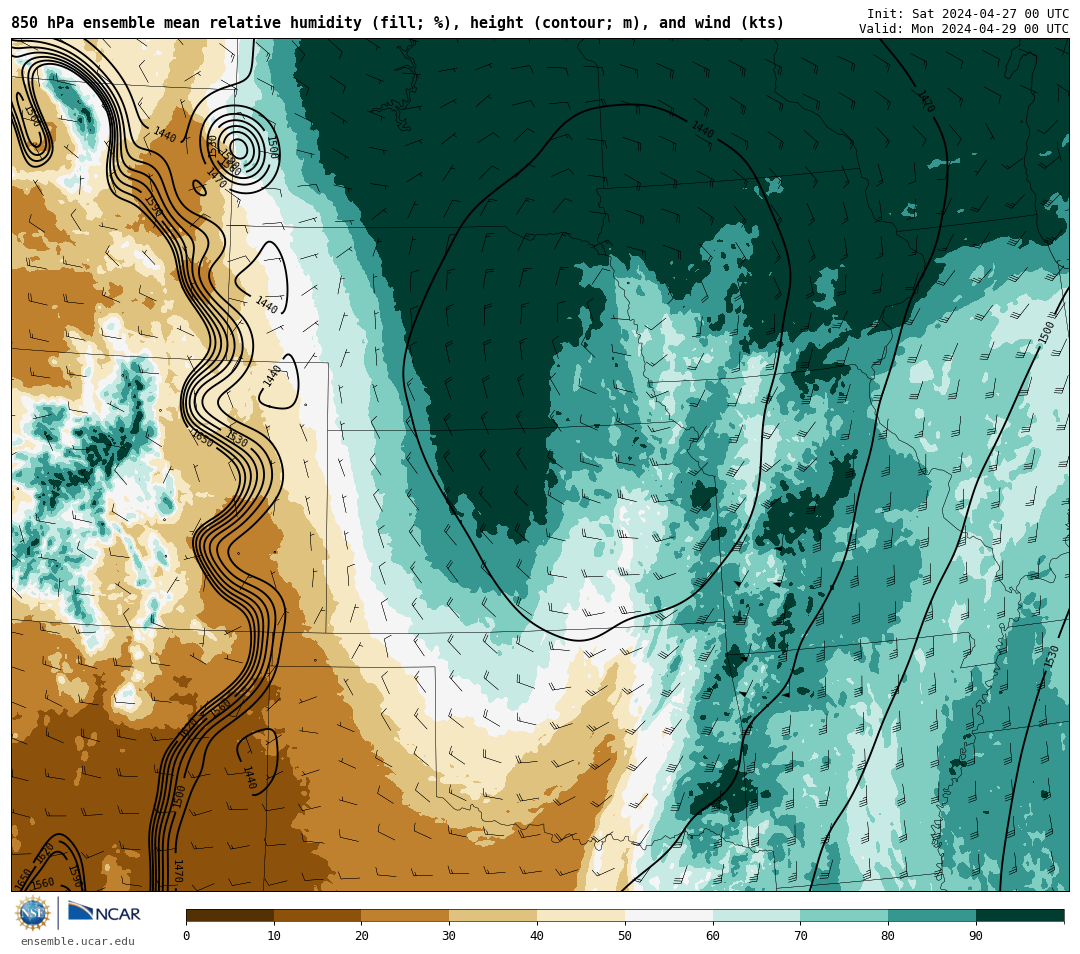This screenshot has width=1080, height=954.
Task: Click the colorbar tick label '60'
Action: (713, 935)
